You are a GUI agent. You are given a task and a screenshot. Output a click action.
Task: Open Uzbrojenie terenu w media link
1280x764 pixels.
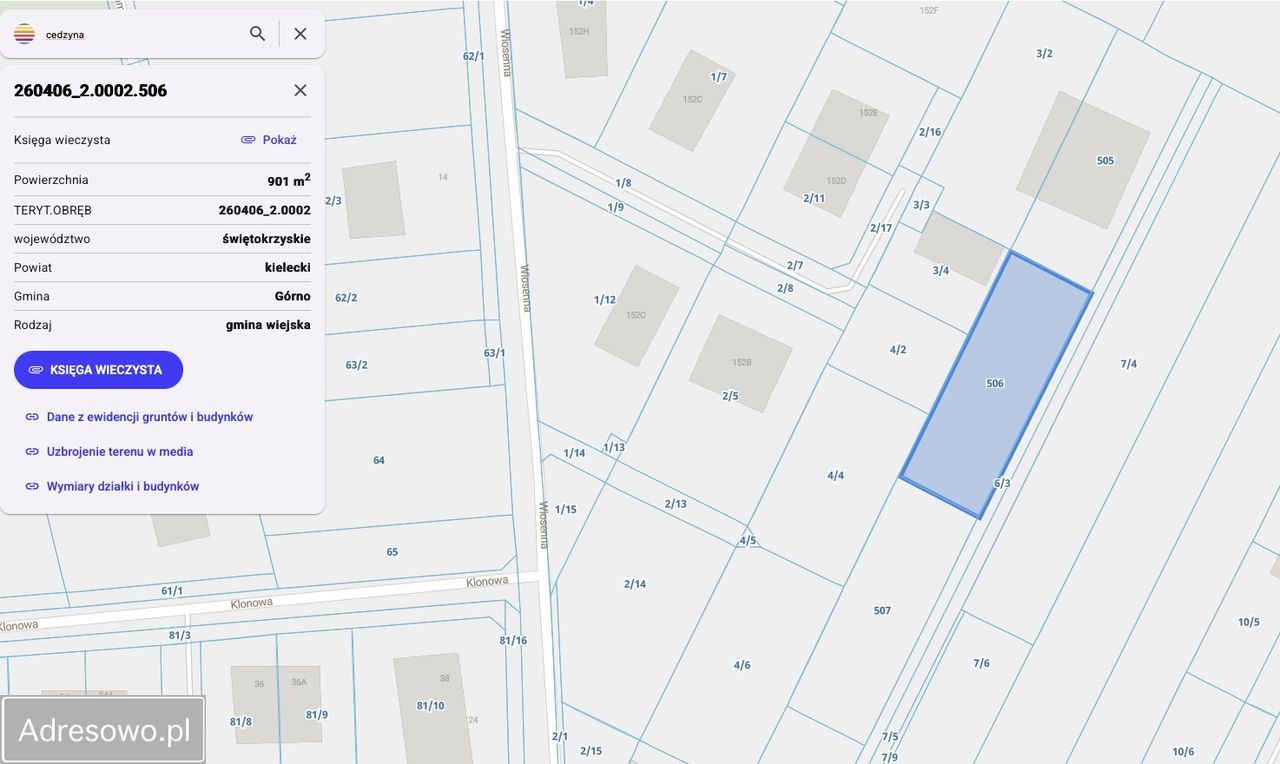(x=120, y=452)
